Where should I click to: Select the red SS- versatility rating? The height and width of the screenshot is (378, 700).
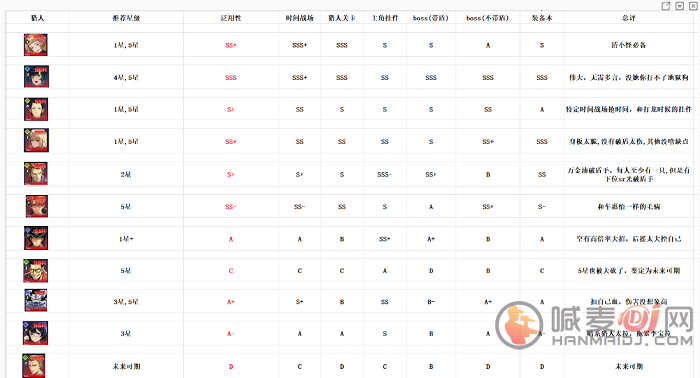(231, 207)
